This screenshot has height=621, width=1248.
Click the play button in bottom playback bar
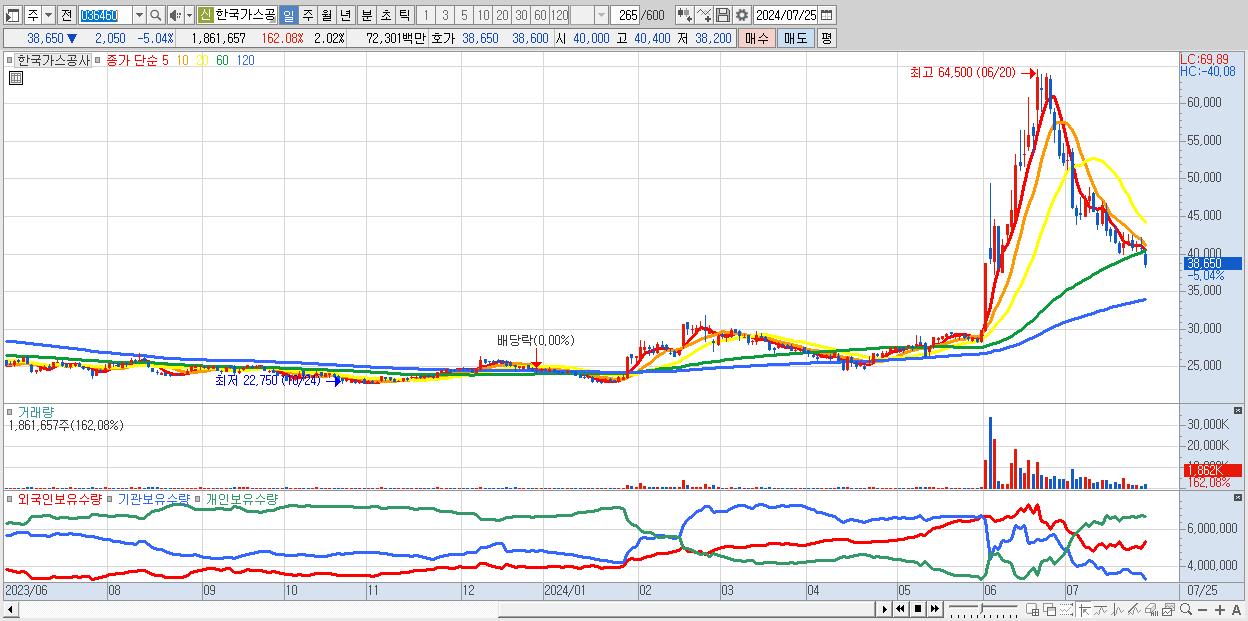coord(884,609)
